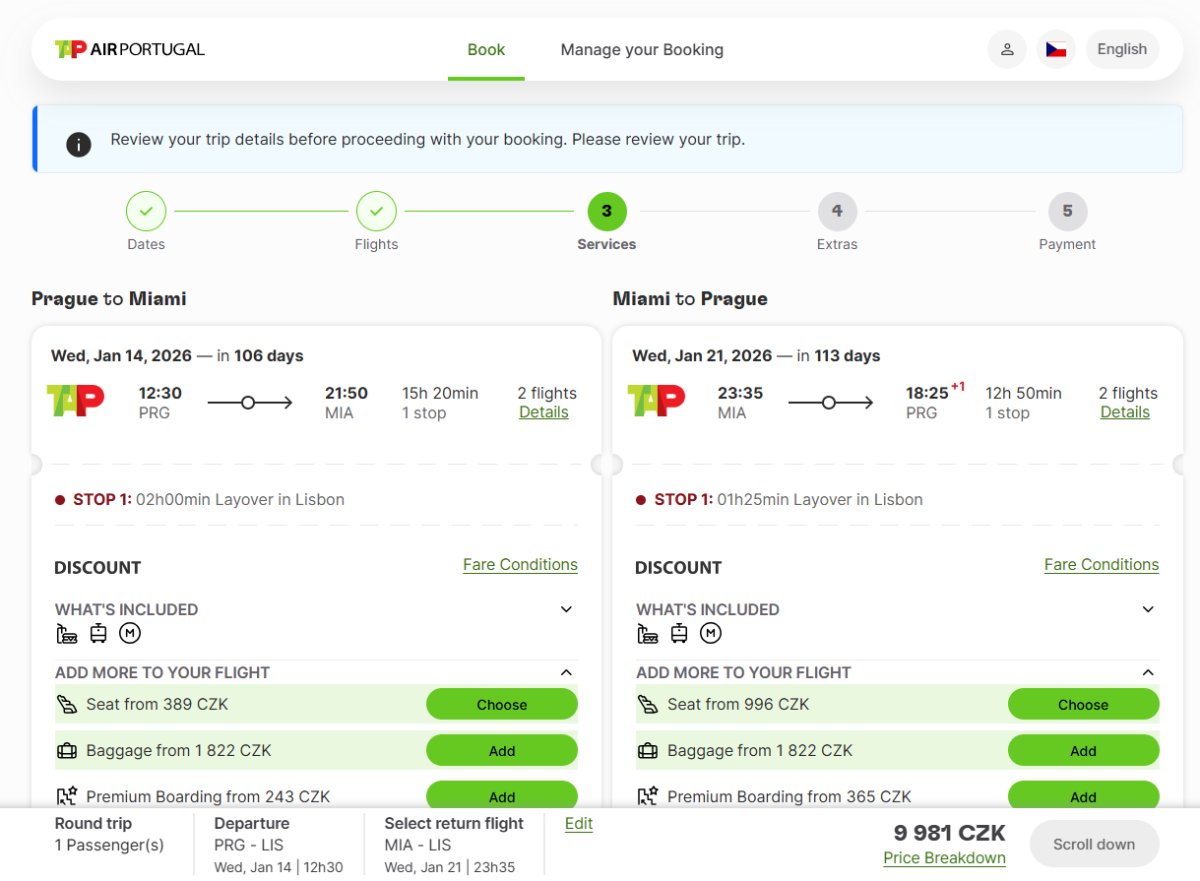Return to the completed Flights step checkmark
1200x881 pixels.
[x=376, y=211]
